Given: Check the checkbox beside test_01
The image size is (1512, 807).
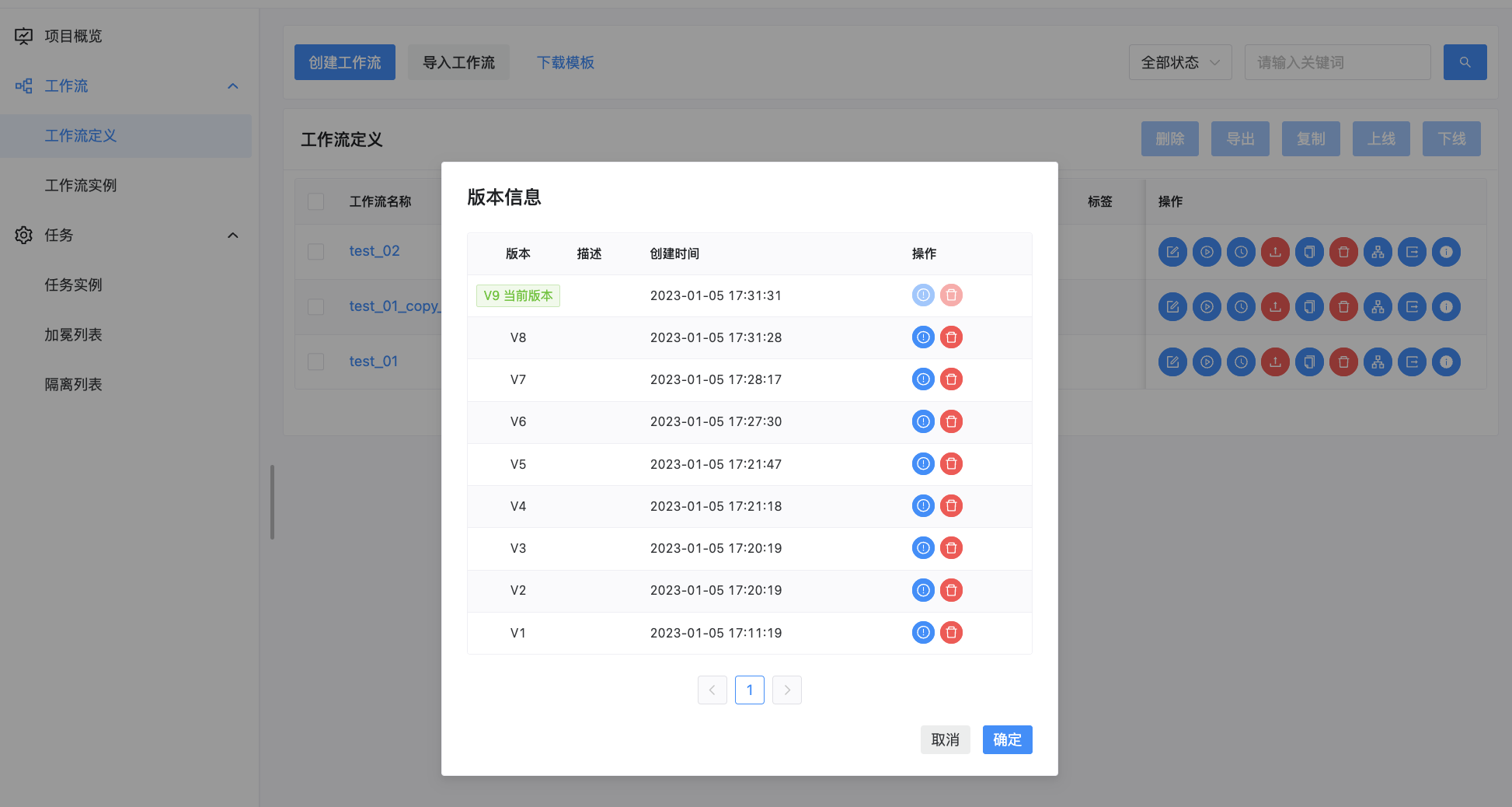Looking at the screenshot, I should [x=316, y=362].
